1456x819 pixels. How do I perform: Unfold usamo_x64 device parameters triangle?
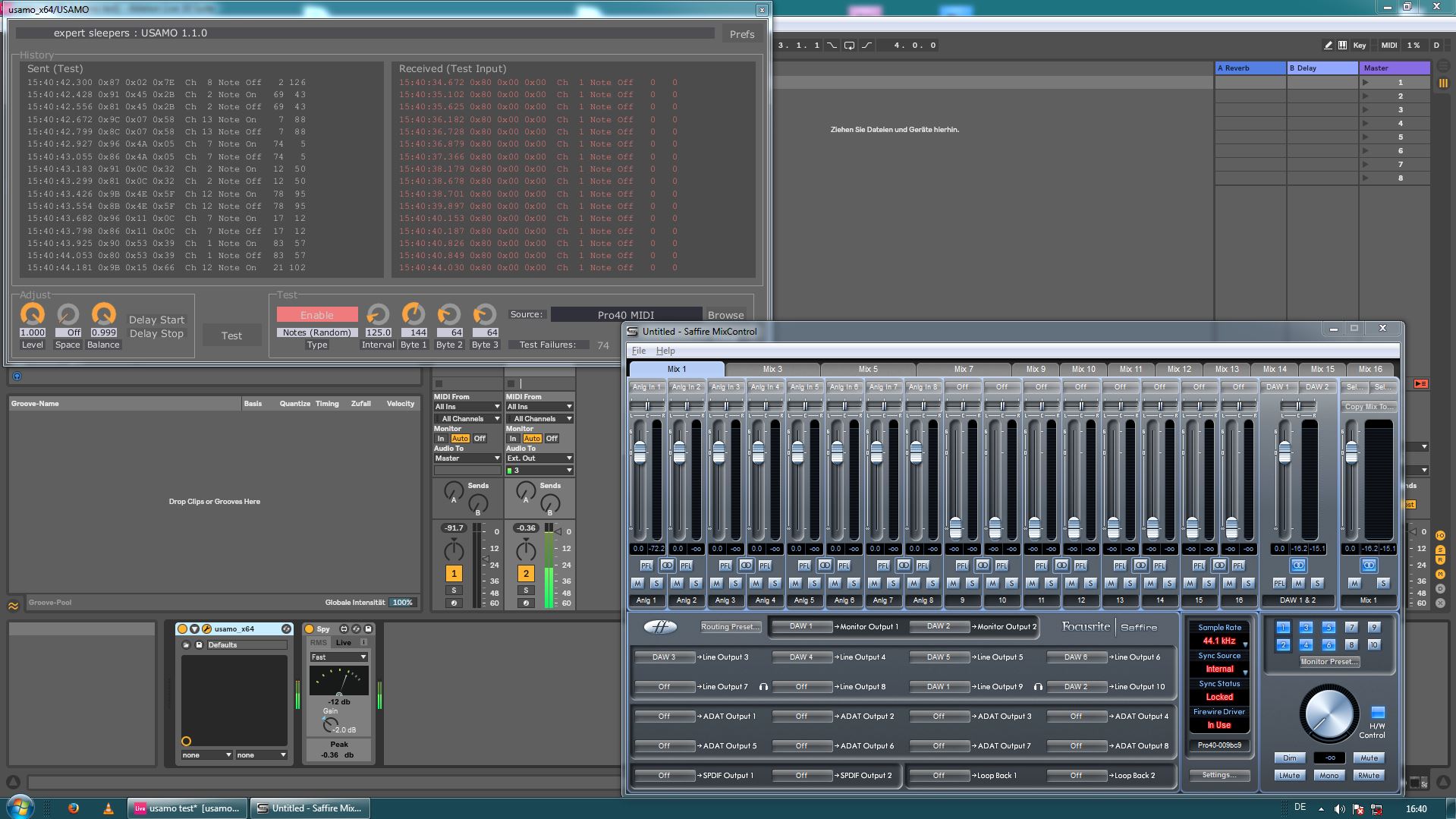pos(194,629)
